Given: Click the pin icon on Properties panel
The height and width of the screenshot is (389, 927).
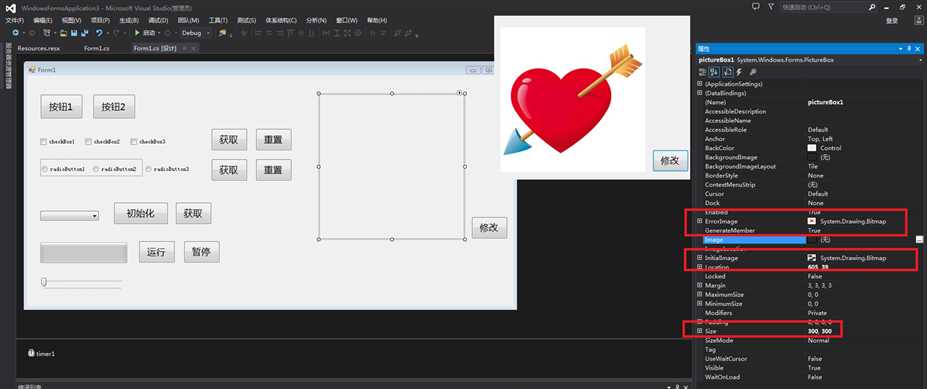Looking at the screenshot, I should [x=909, y=48].
